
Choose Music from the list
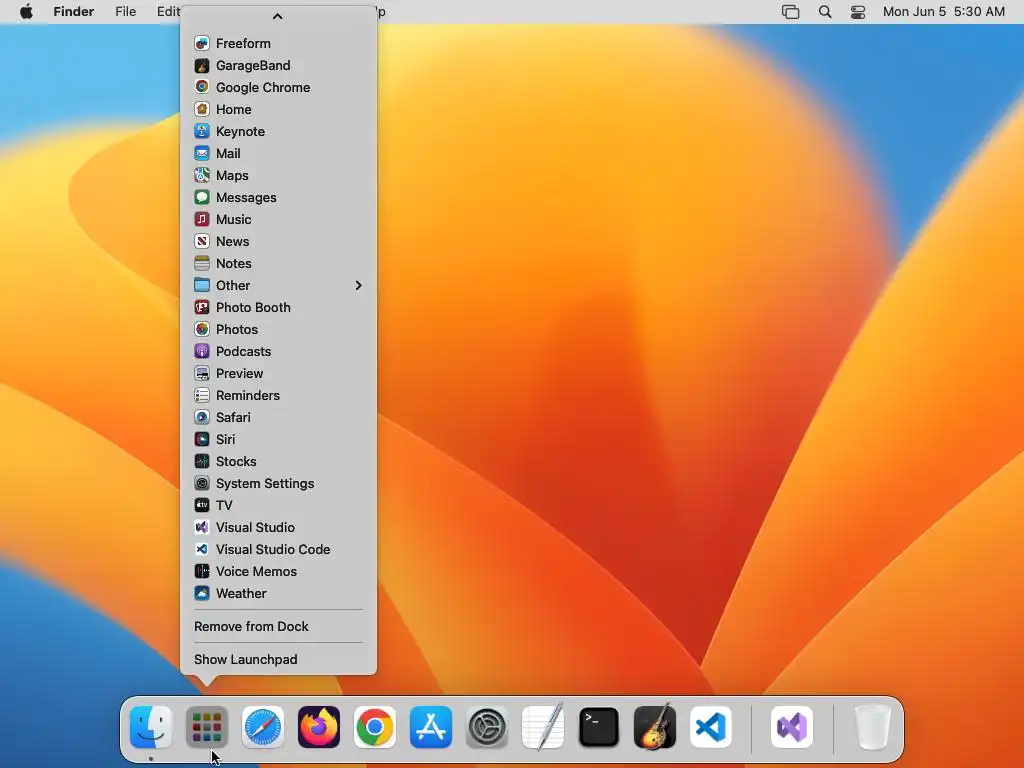point(278,219)
